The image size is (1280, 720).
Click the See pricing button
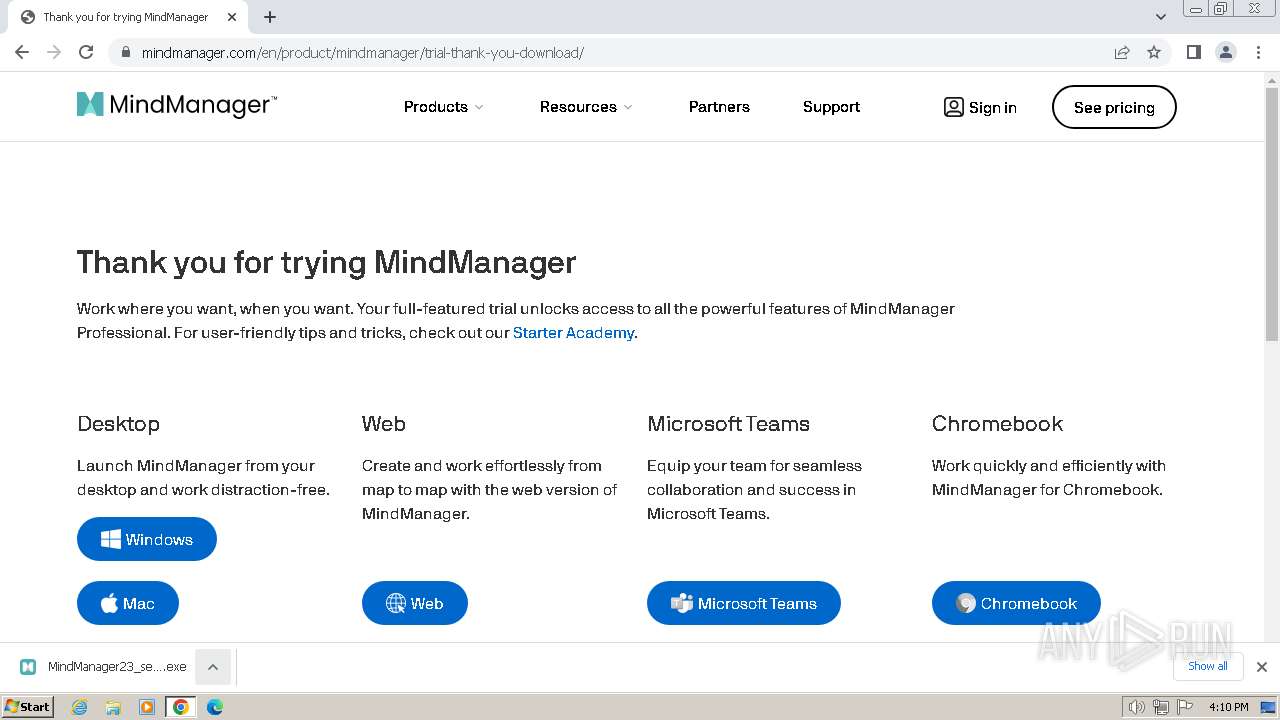pos(1114,107)
